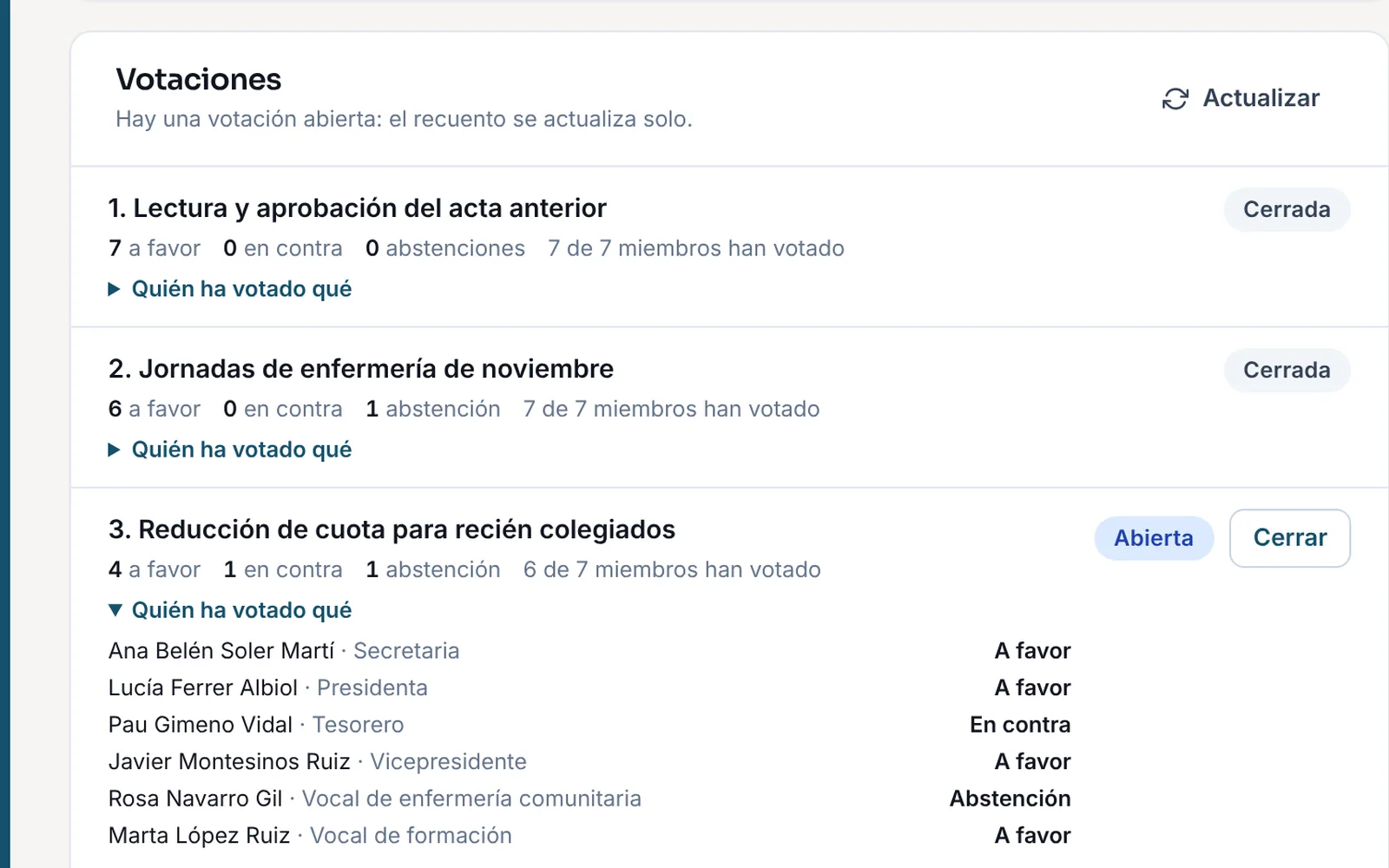Select the row for Lucía Ferrer Albiol
1389x868 pixels.
(589, 687)
